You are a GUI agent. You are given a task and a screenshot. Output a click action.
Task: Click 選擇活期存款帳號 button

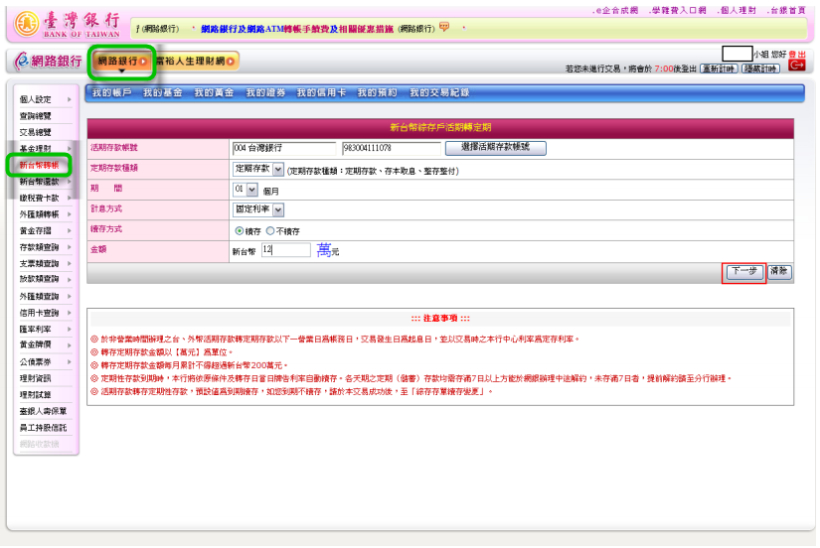click(495, 148)
